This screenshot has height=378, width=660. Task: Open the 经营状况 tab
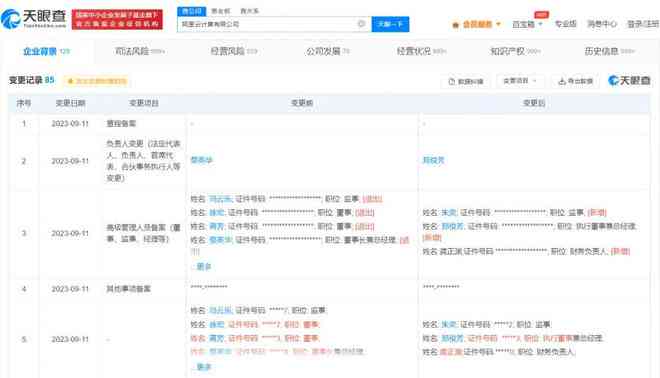(x=421, y=51)
